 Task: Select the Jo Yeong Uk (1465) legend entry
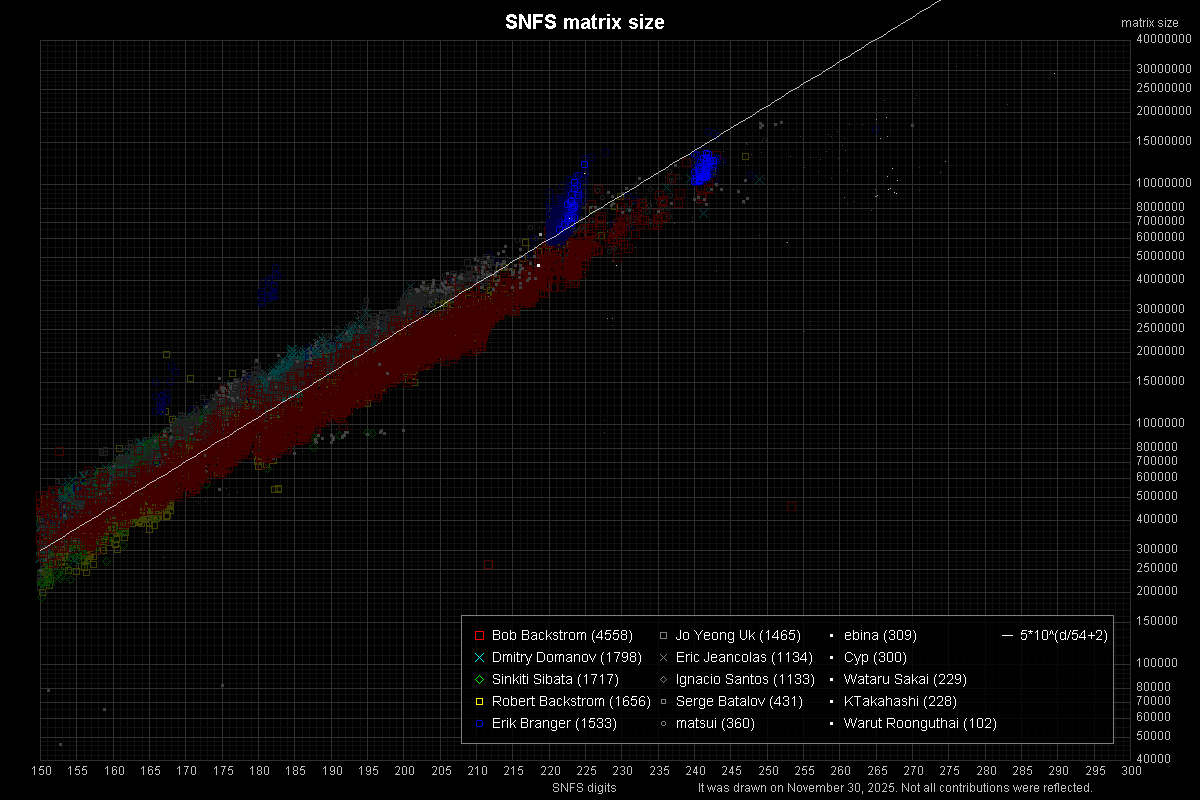[738, 635]
